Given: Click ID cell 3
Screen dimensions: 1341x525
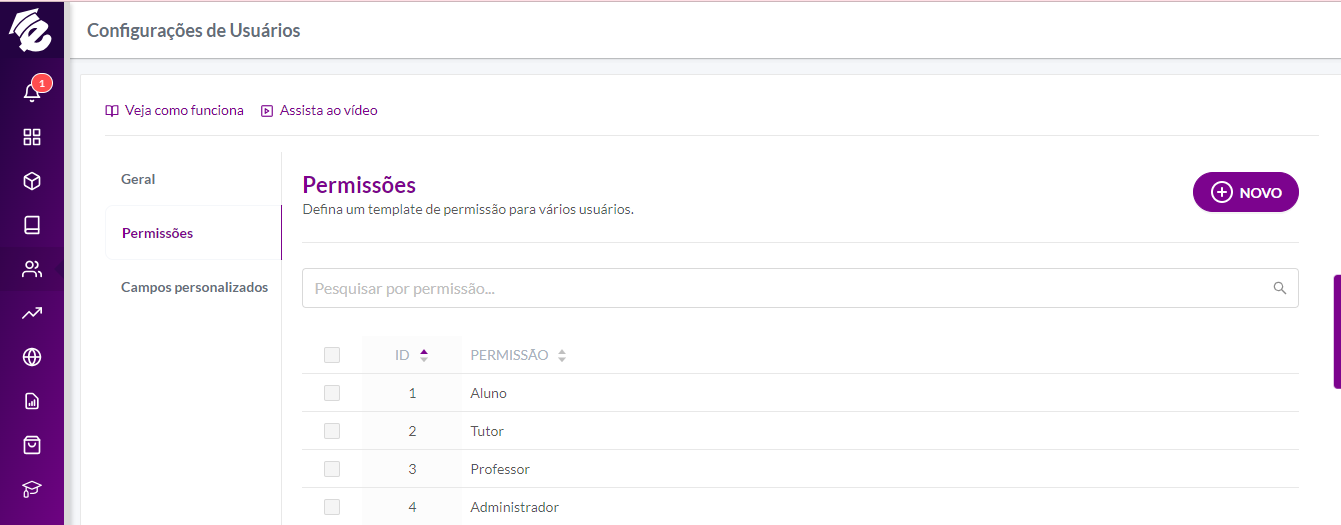Looking at the screenshot, I should click(x=412, y=469).
